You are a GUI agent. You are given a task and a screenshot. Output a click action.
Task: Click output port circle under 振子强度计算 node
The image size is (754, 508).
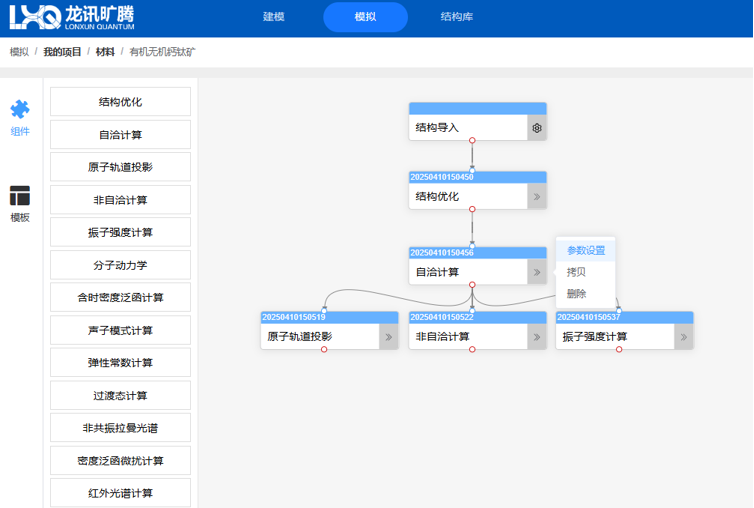[x=619, y=349]
